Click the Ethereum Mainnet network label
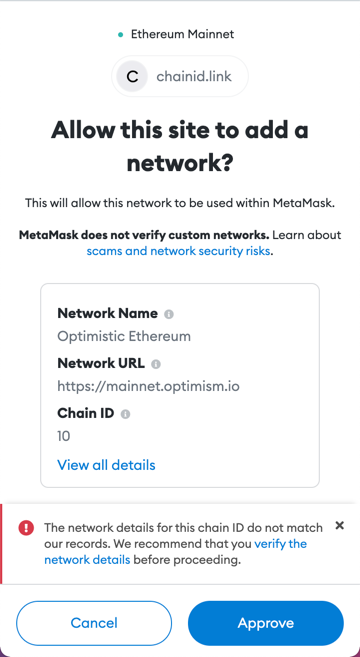The height and width of the screenshot is (657, 360). [x=182, y=34]
